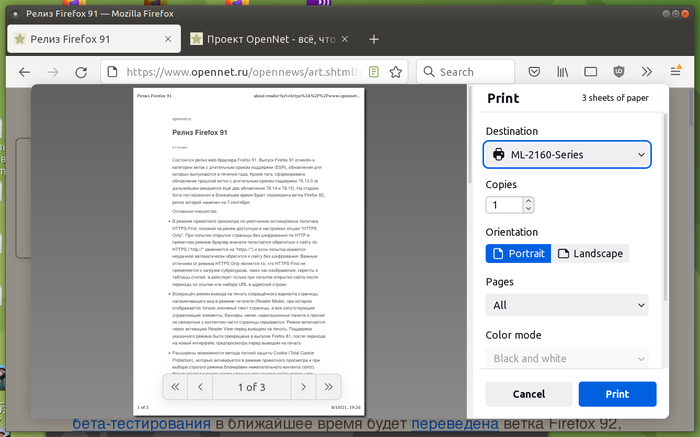Open the Color mode dropdown
Viewport: 700px width, 437px height.
pyautogui.click(x=567, y=358)
